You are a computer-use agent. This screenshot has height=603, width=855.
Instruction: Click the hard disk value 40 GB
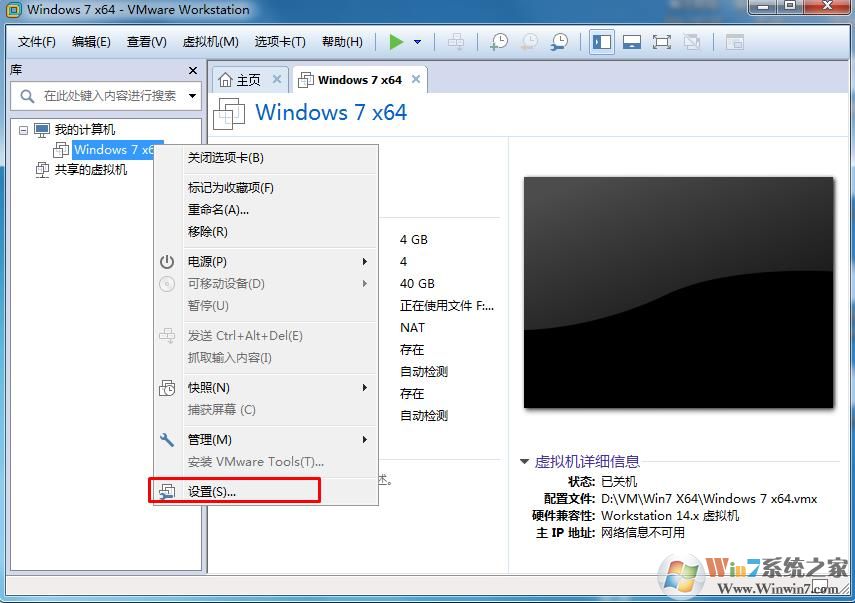(417, 284)
